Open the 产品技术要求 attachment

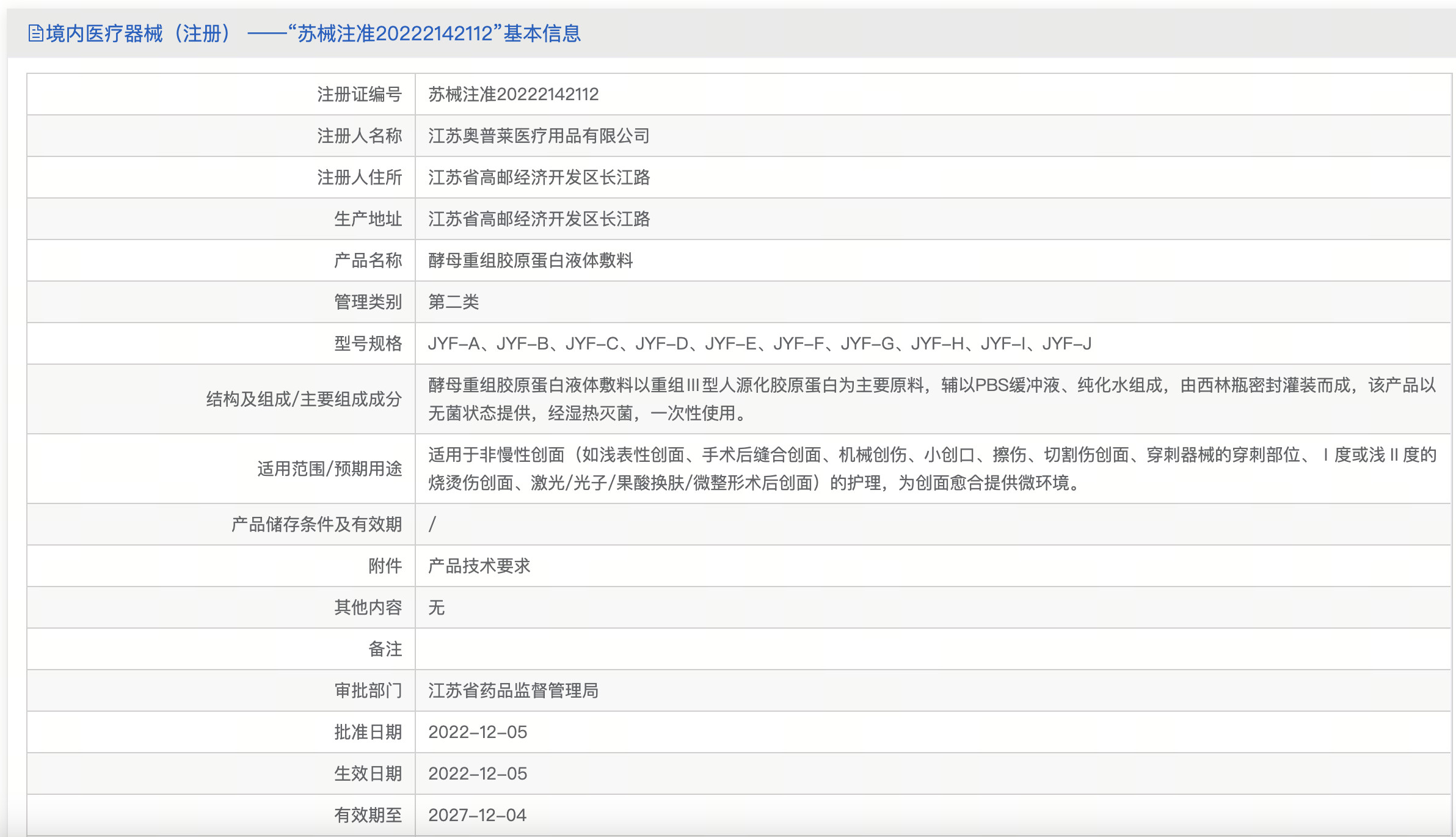coord(479,566)
